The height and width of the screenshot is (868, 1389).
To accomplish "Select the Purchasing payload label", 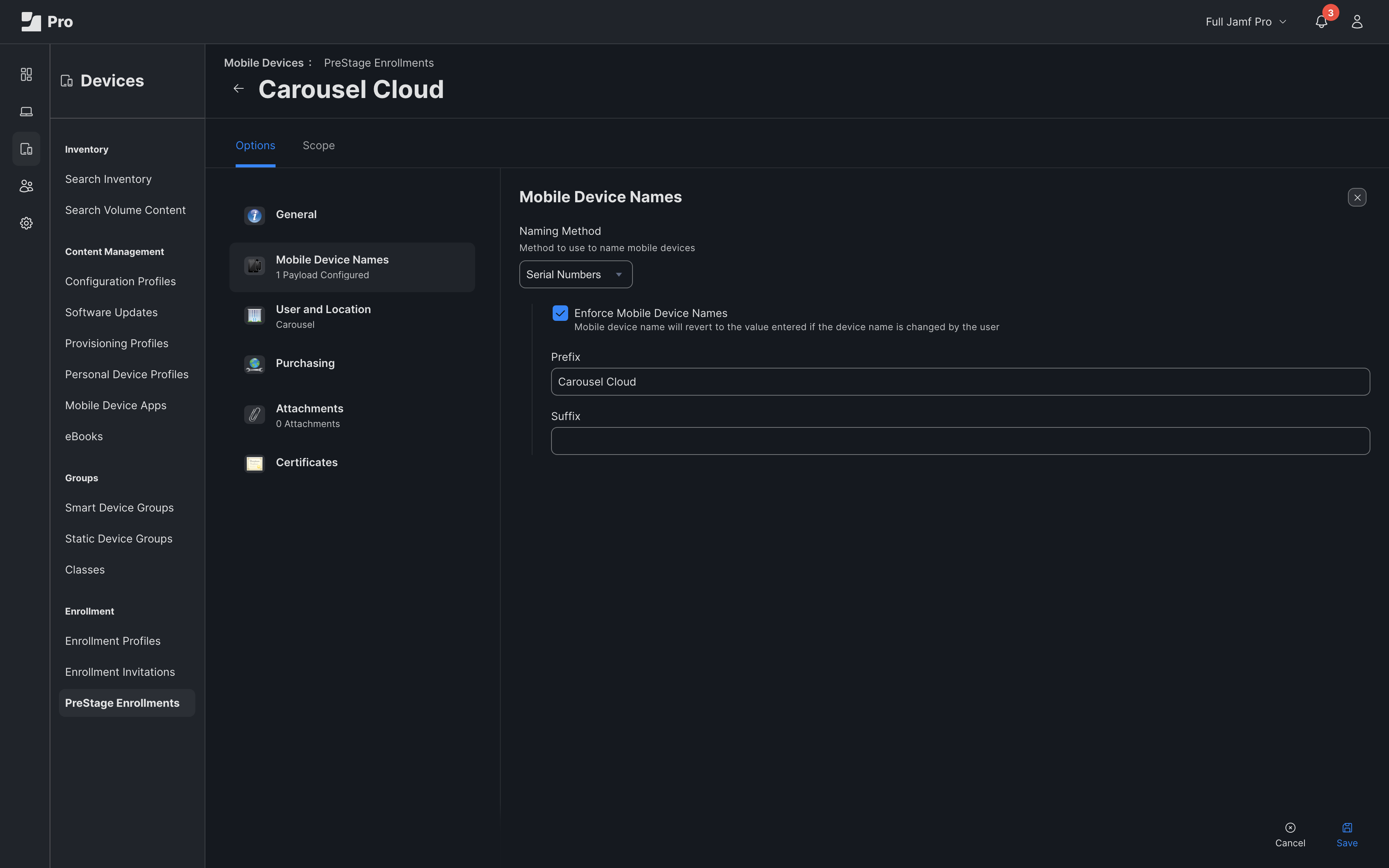I will coord(305,363).
